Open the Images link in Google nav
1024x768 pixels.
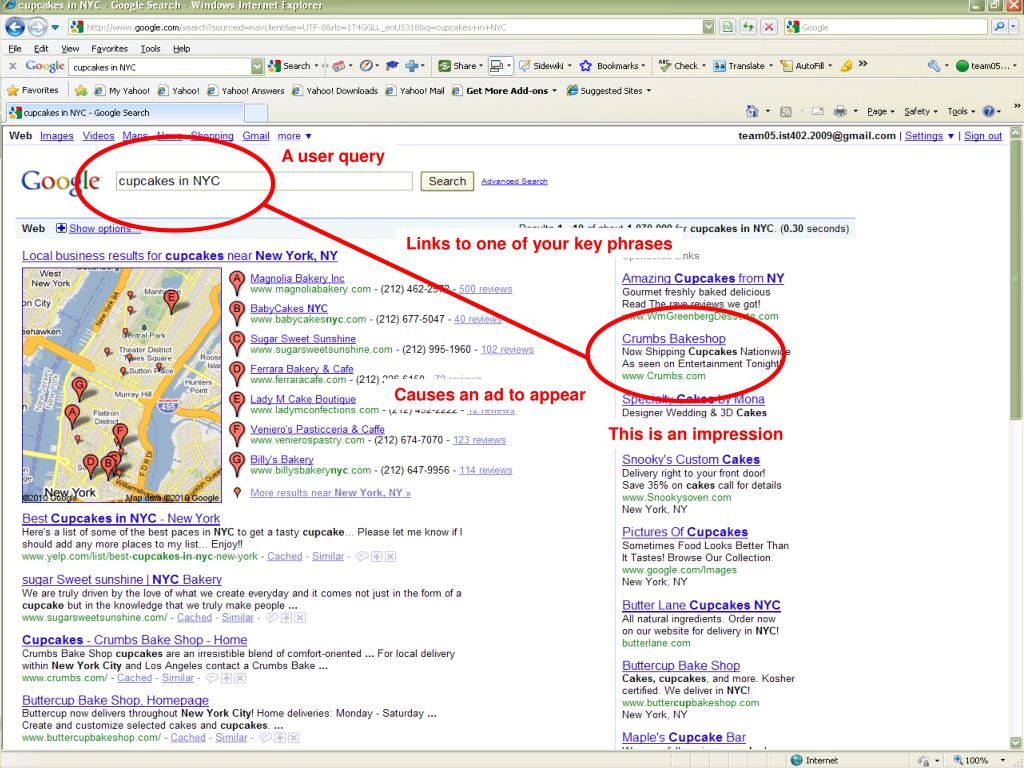(57, 136)
